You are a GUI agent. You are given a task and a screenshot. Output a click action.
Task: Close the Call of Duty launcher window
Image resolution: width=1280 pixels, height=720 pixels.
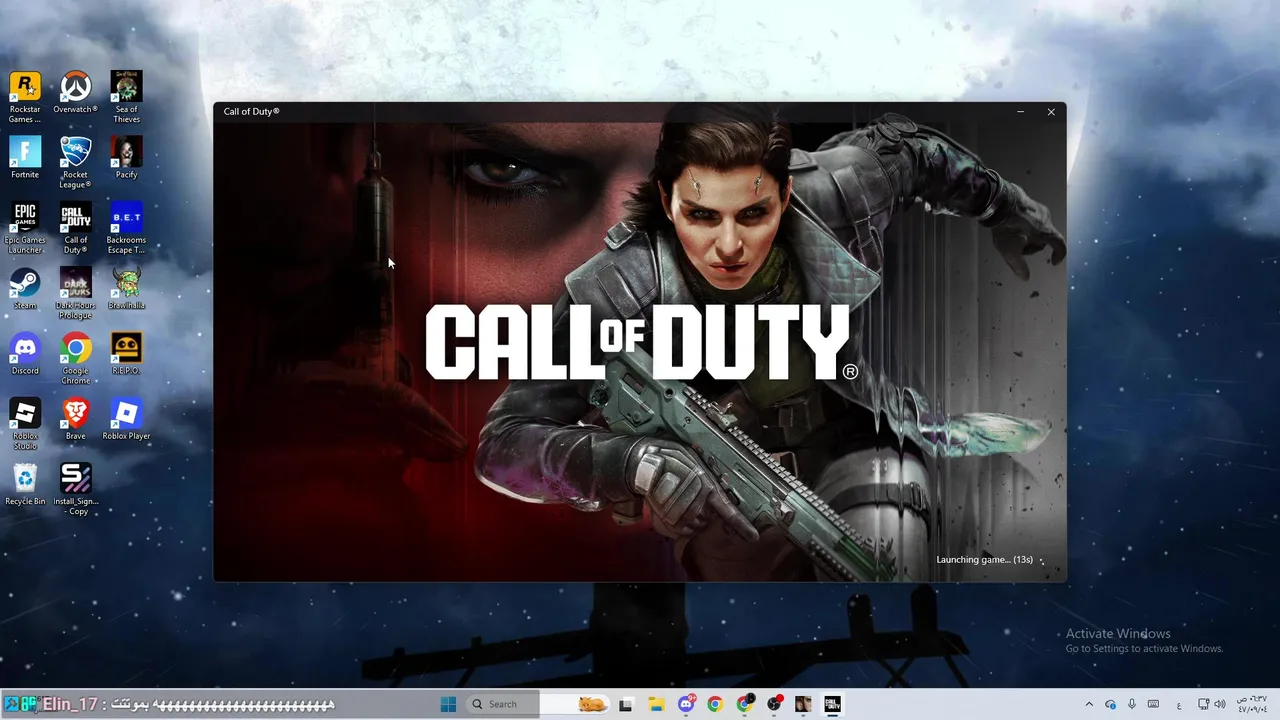[x=1051, y=112]
